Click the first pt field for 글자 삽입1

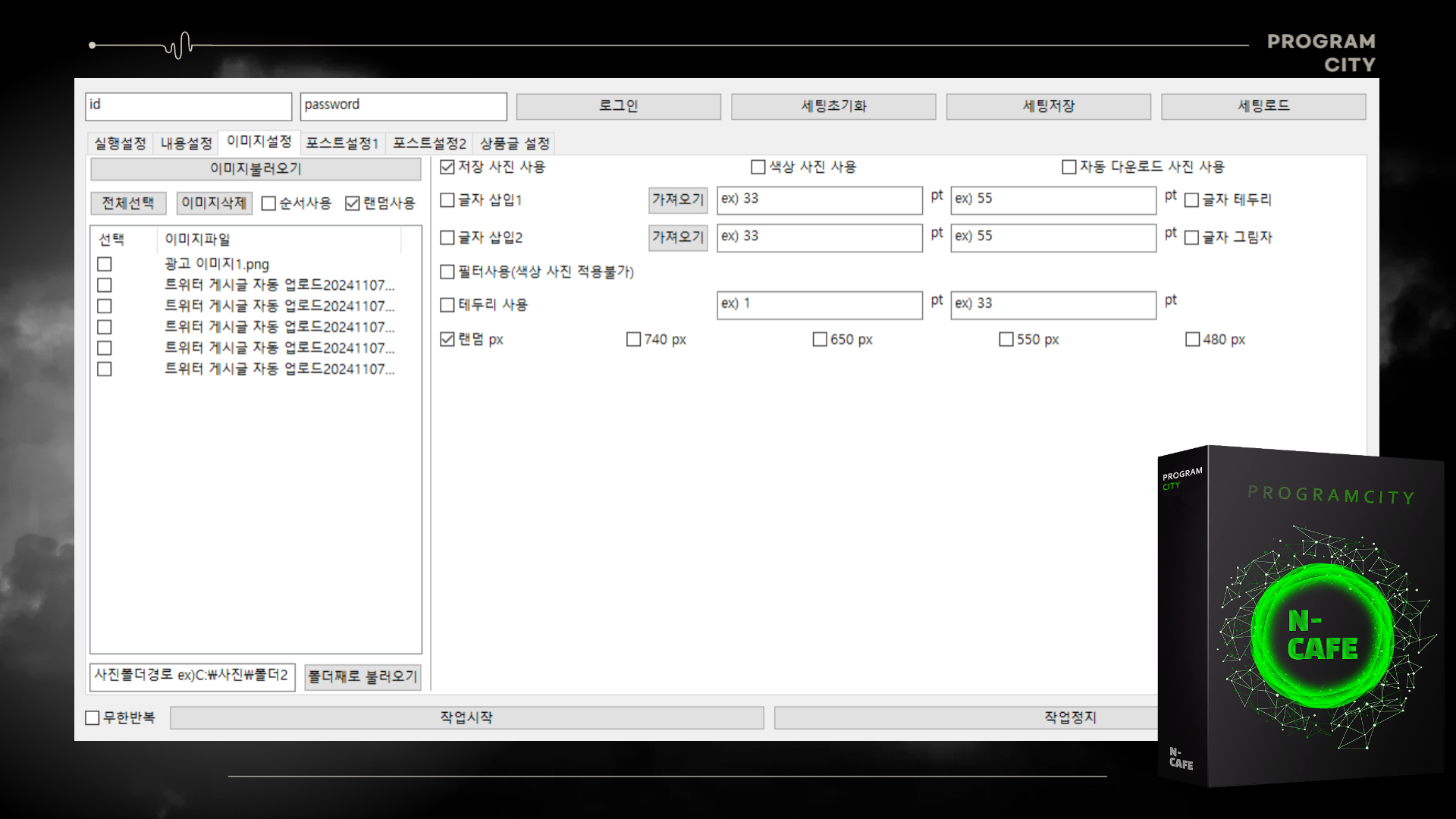tap(820, 200)
